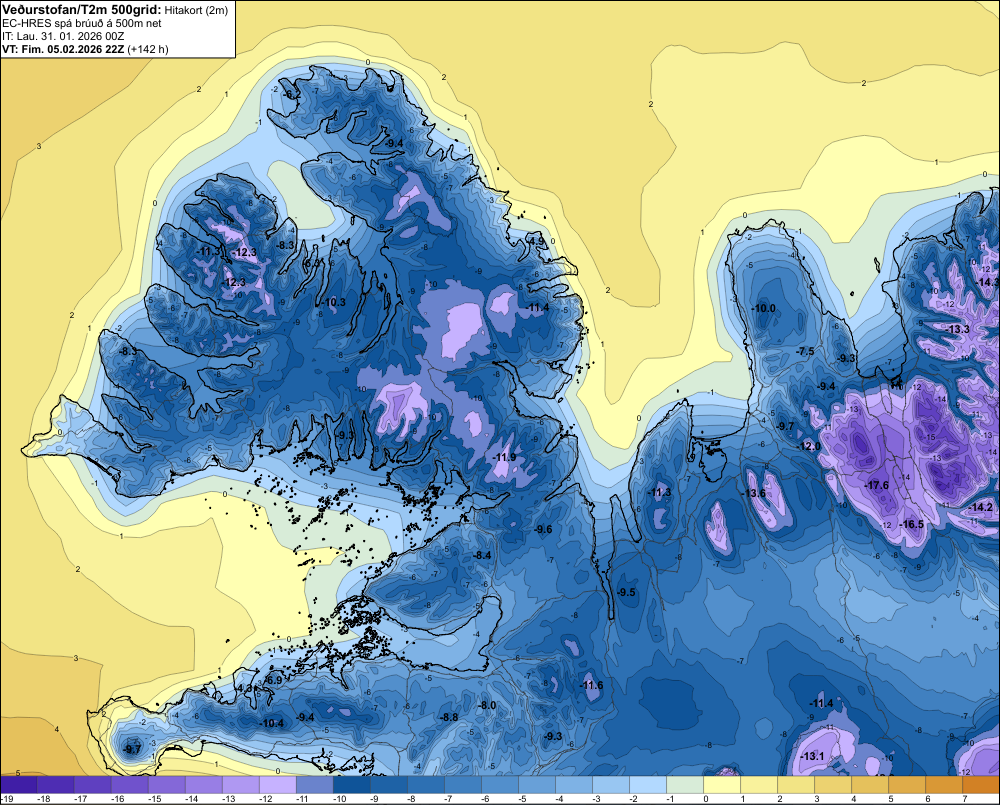The width and height of the screenshot is (1000, 805).
Task: Click the -12.0 temperature label on map
Action: pos(809,447)
